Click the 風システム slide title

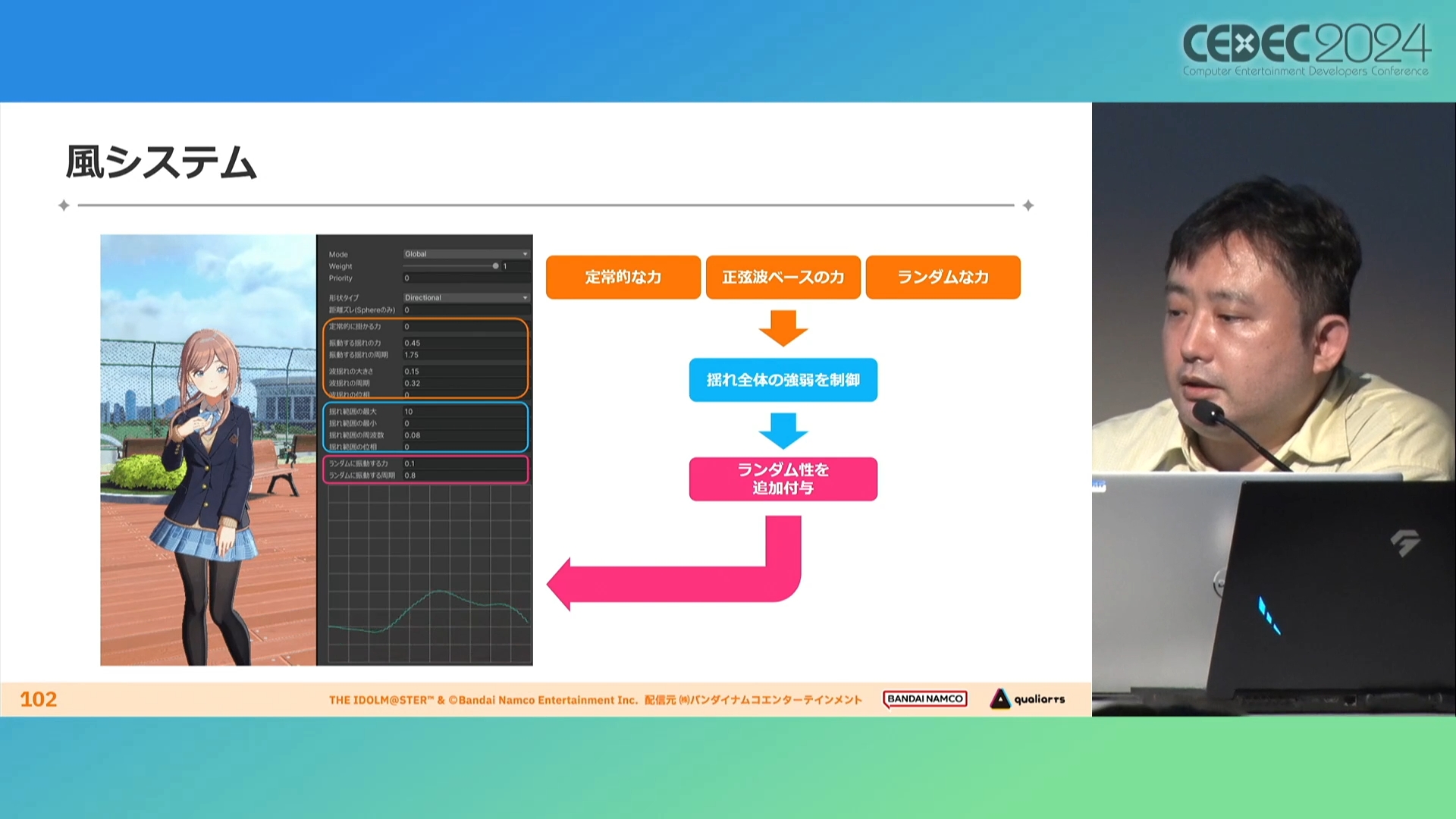click(162, 162)
